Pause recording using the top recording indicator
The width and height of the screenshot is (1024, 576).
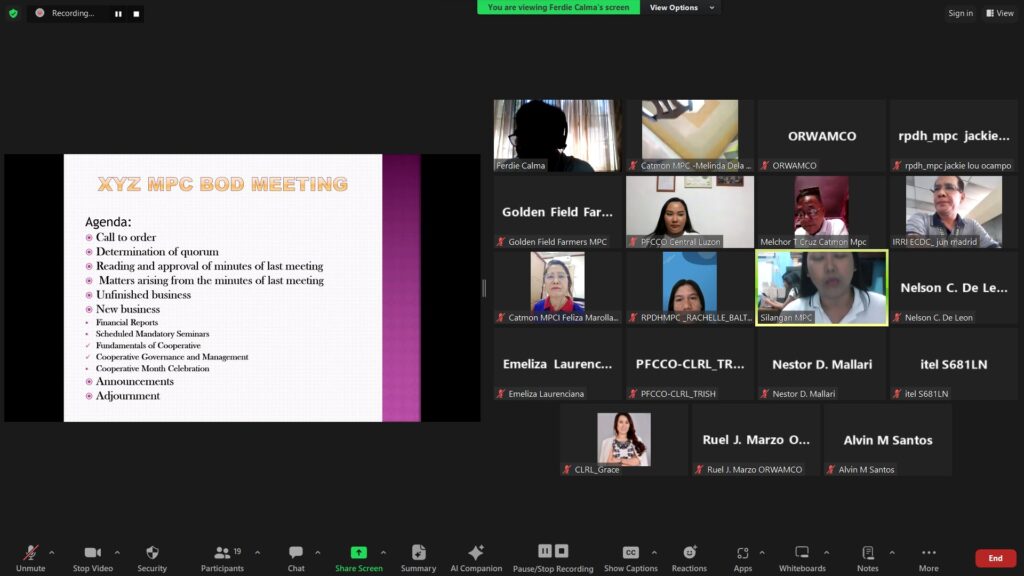click(118, 14)
